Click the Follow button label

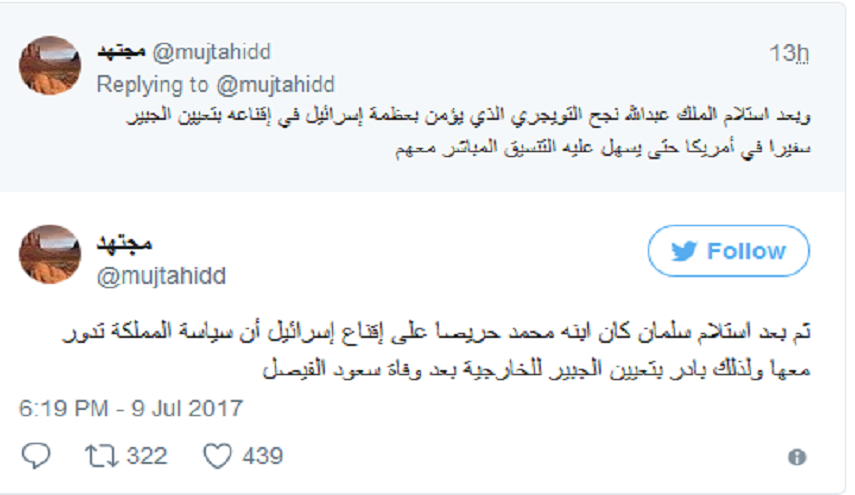point(746,251)
